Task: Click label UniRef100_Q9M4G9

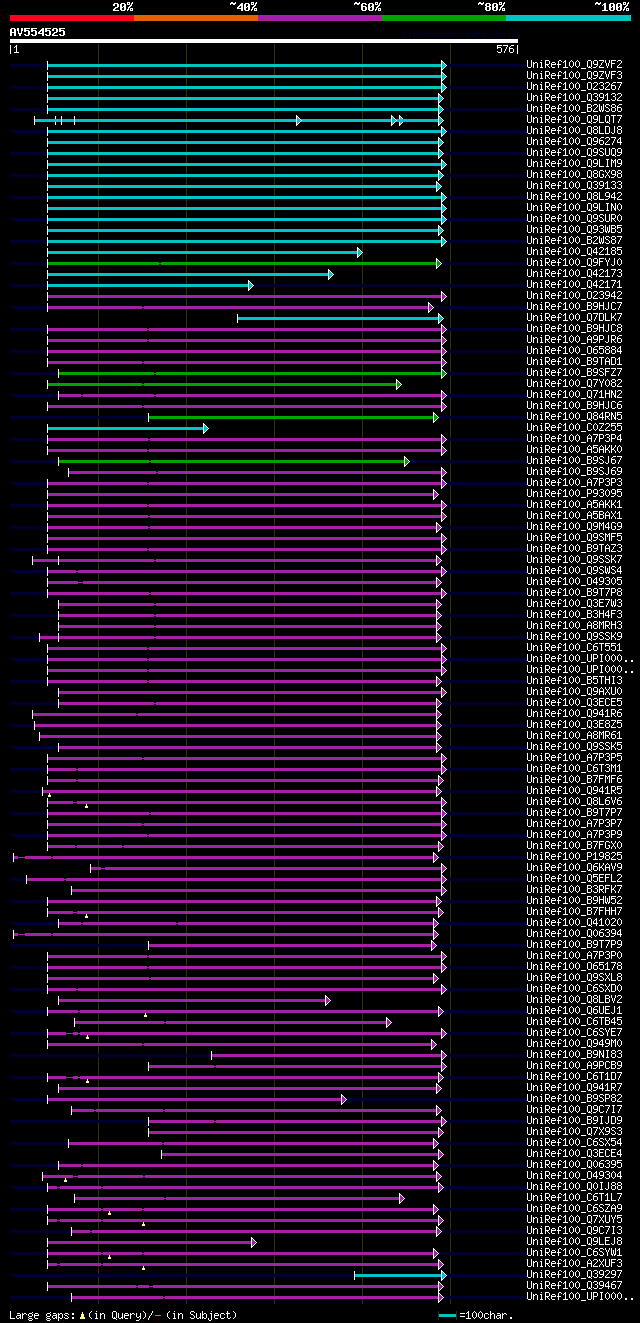Action: tap(574, 527)
